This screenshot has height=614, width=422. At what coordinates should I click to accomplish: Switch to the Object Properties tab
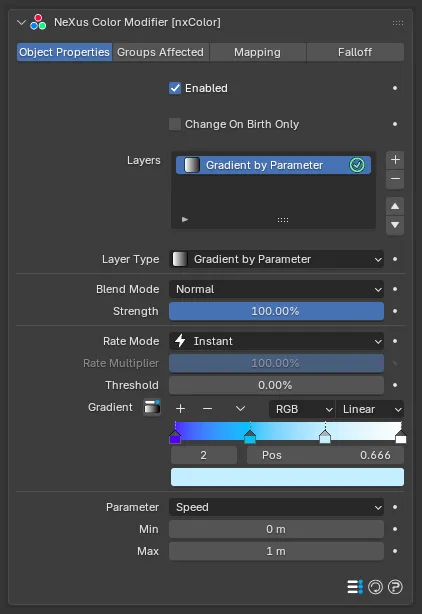click(65, 52)
